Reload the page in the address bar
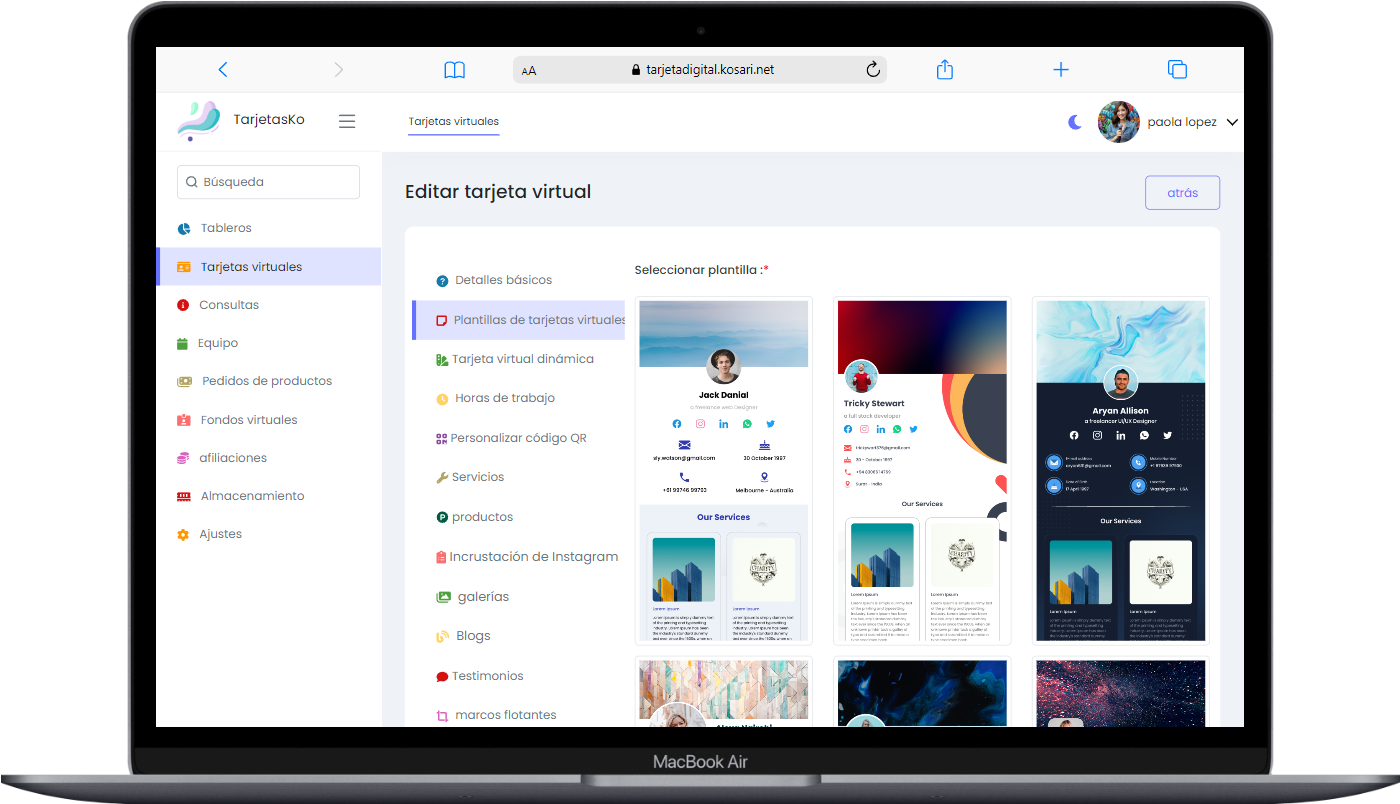Viewport: 1400px width, 804px height. 872,70
